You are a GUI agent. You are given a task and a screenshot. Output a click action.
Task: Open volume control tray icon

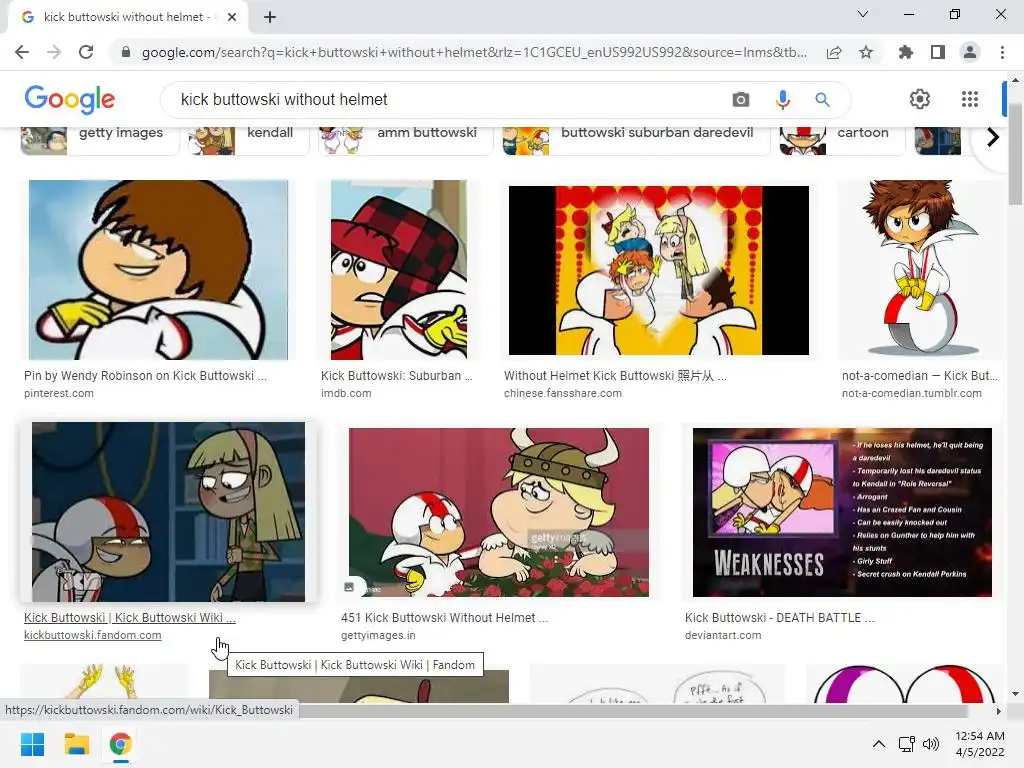pyautogui.click(x=931, y=744)
